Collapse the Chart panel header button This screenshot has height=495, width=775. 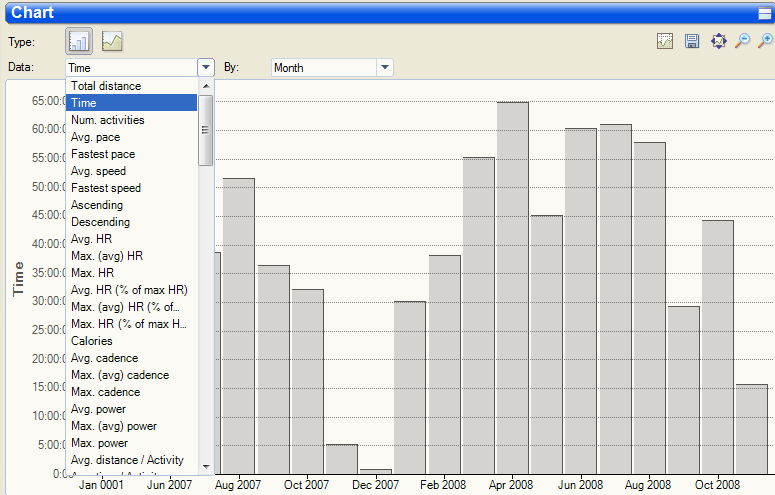(x=765, y=13)
